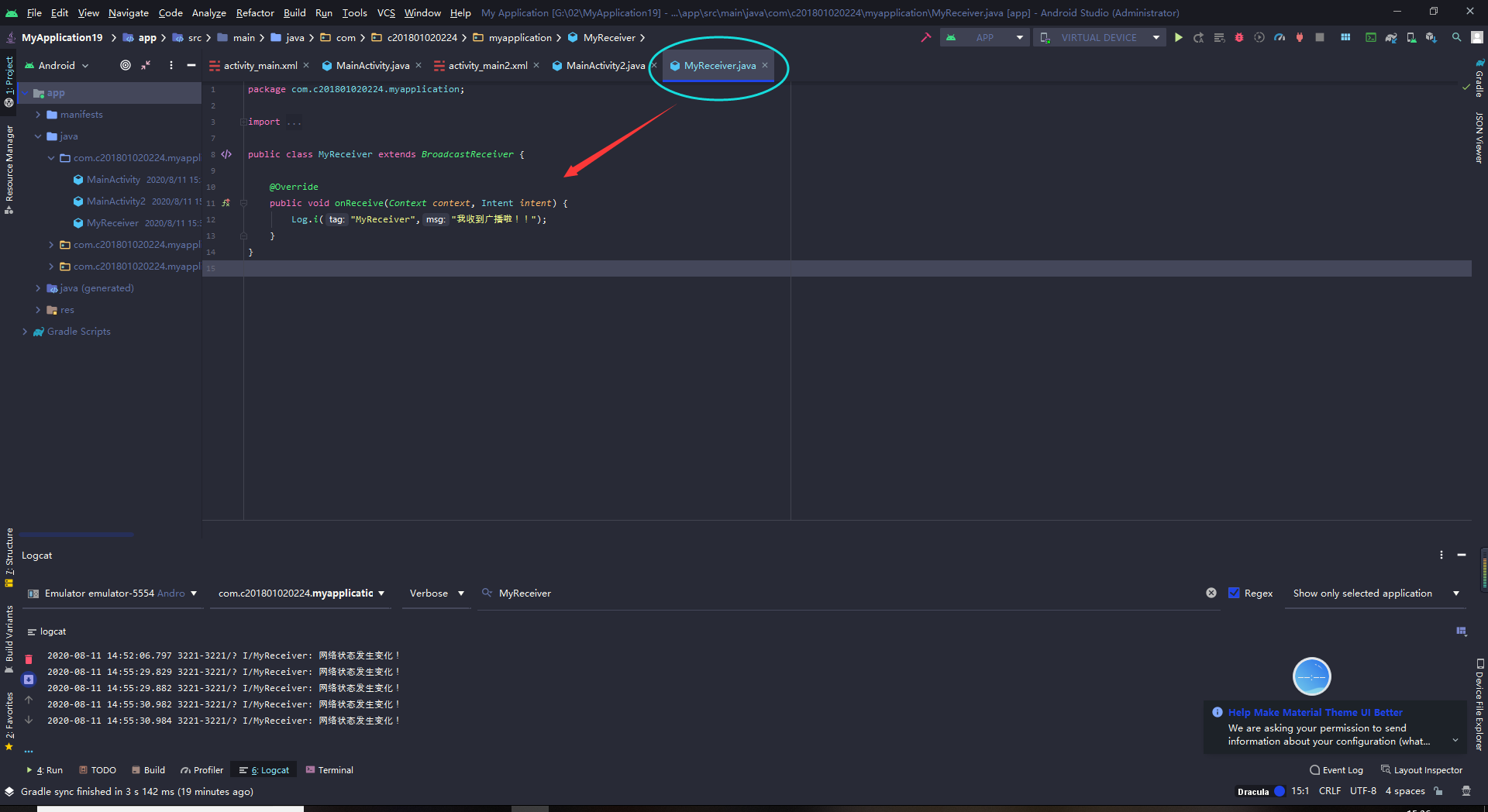Screen dimensions: 1488x812
Task: Stop the running app with the square icon
Action: click(1320, 37)
